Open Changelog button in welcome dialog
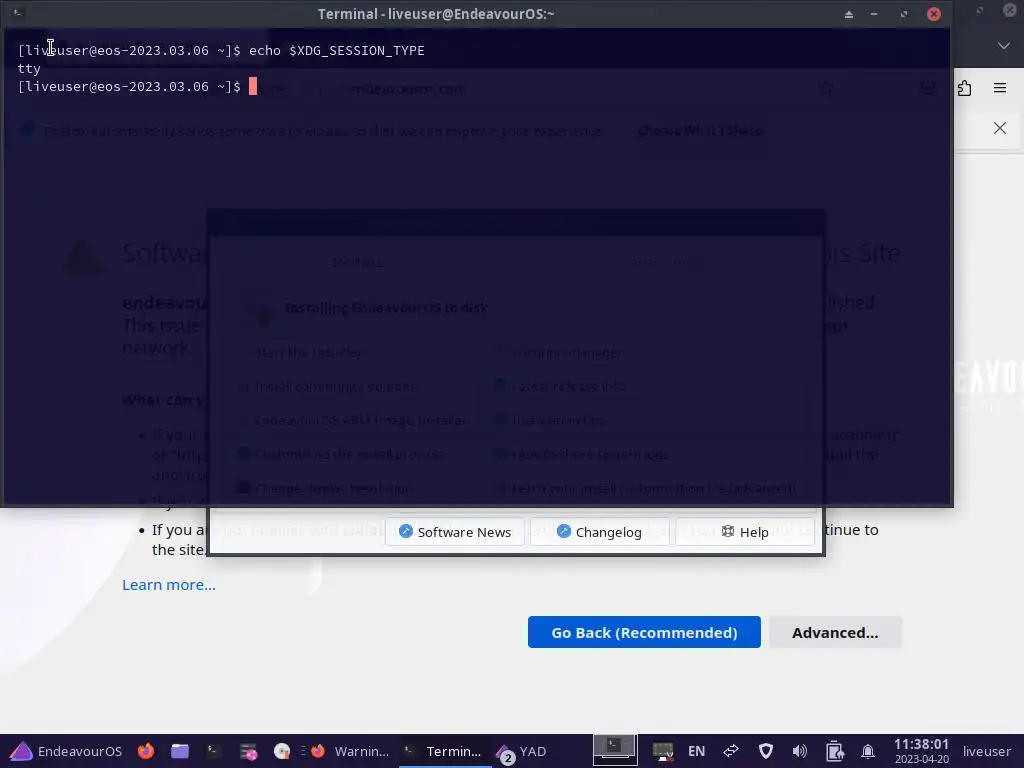 tap(599, 532)
